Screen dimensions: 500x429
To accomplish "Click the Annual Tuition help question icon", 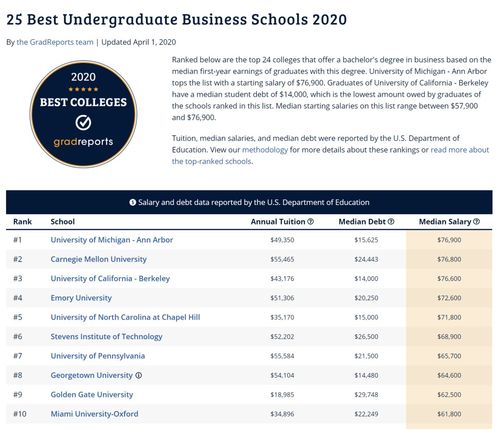I will pos(310,222).
